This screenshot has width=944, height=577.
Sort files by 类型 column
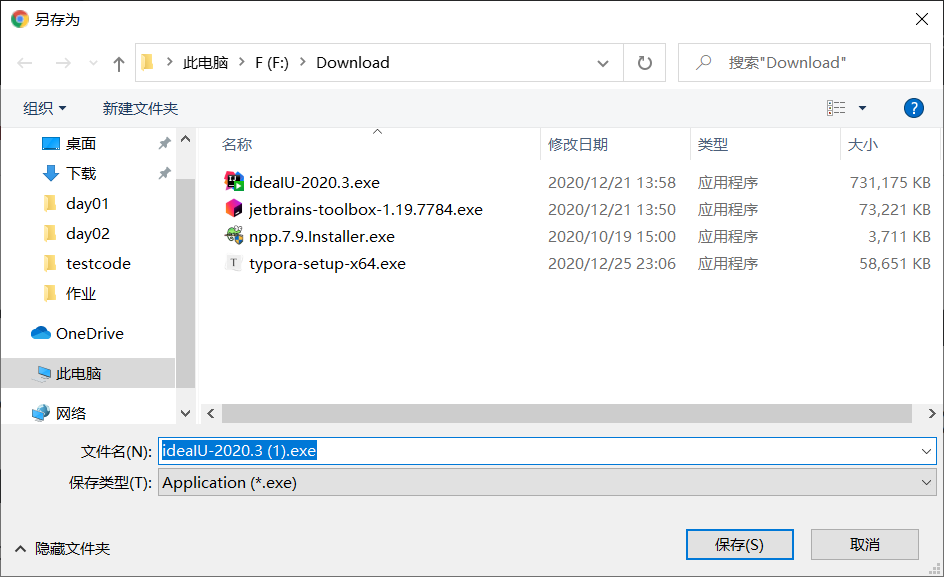[713, 145]
